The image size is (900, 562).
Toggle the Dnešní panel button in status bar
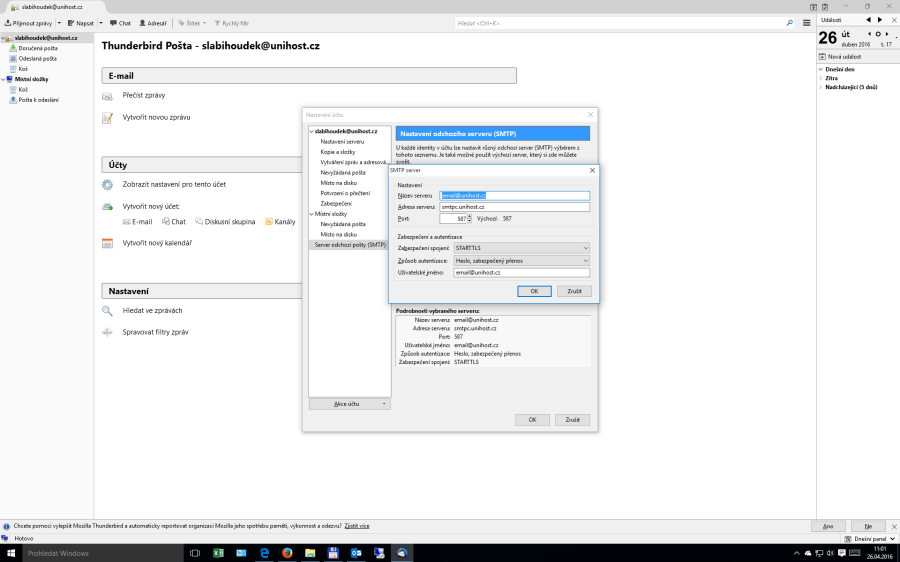coord(870,539)
